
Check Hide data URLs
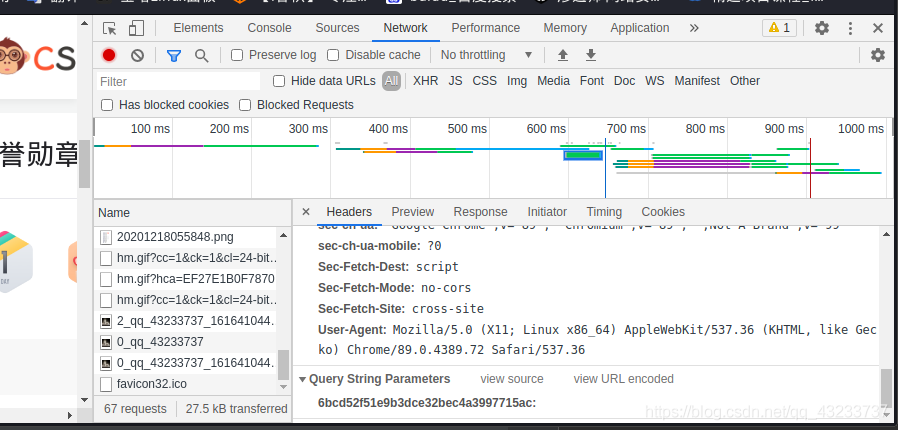[279, 81]
